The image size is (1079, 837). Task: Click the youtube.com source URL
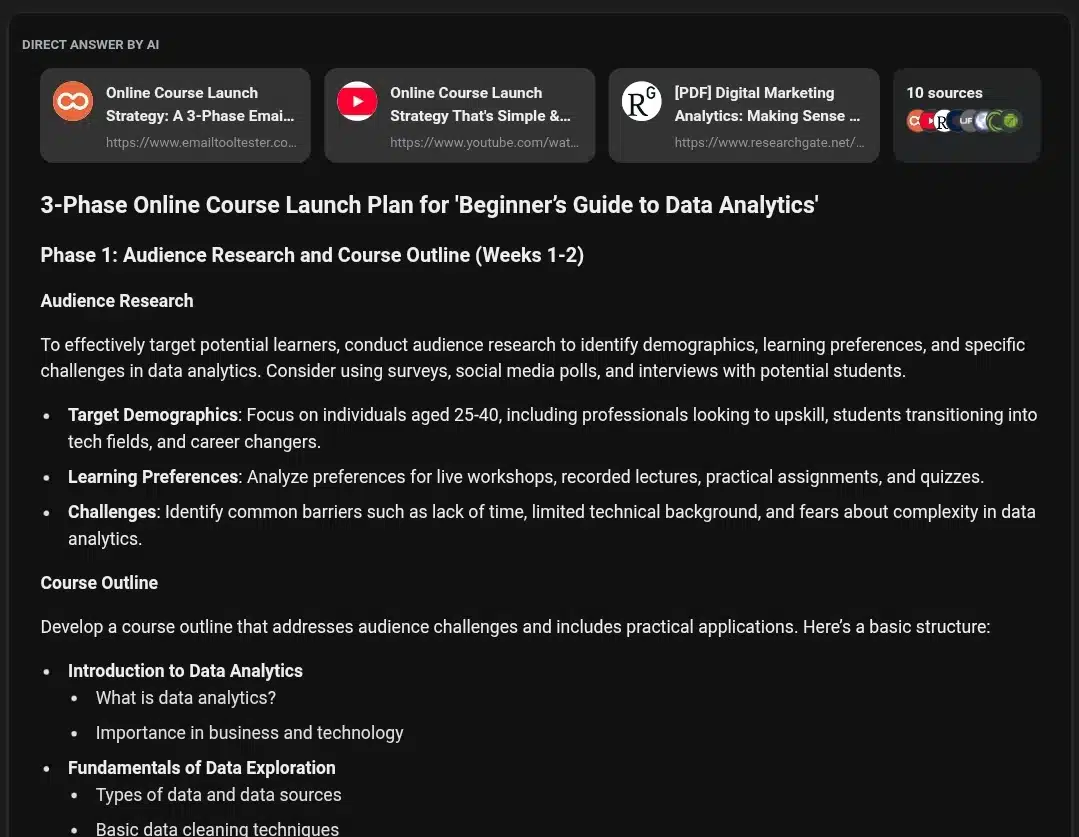484,143
